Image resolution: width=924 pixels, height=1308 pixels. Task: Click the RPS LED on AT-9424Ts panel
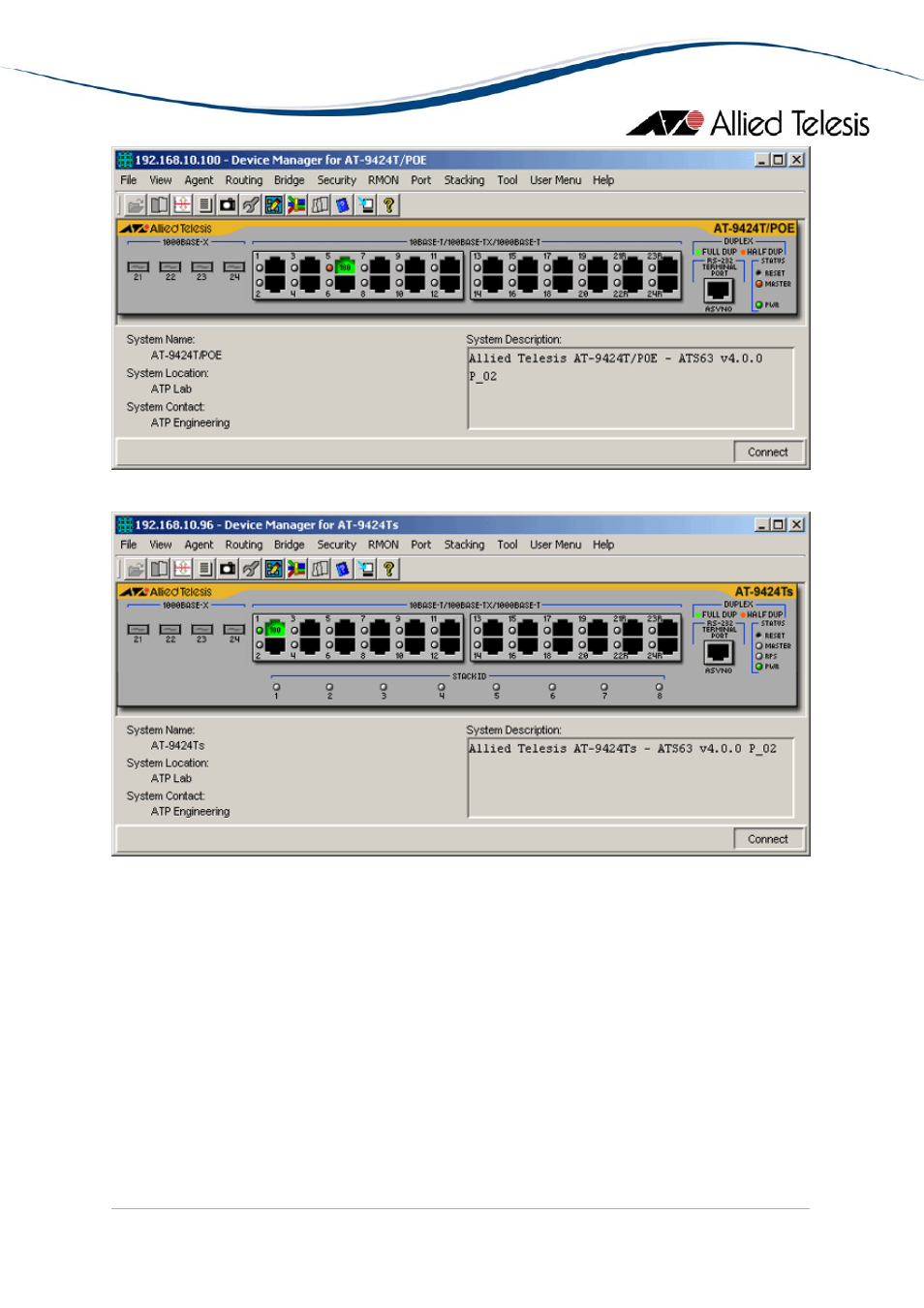(x=759, y=656)
